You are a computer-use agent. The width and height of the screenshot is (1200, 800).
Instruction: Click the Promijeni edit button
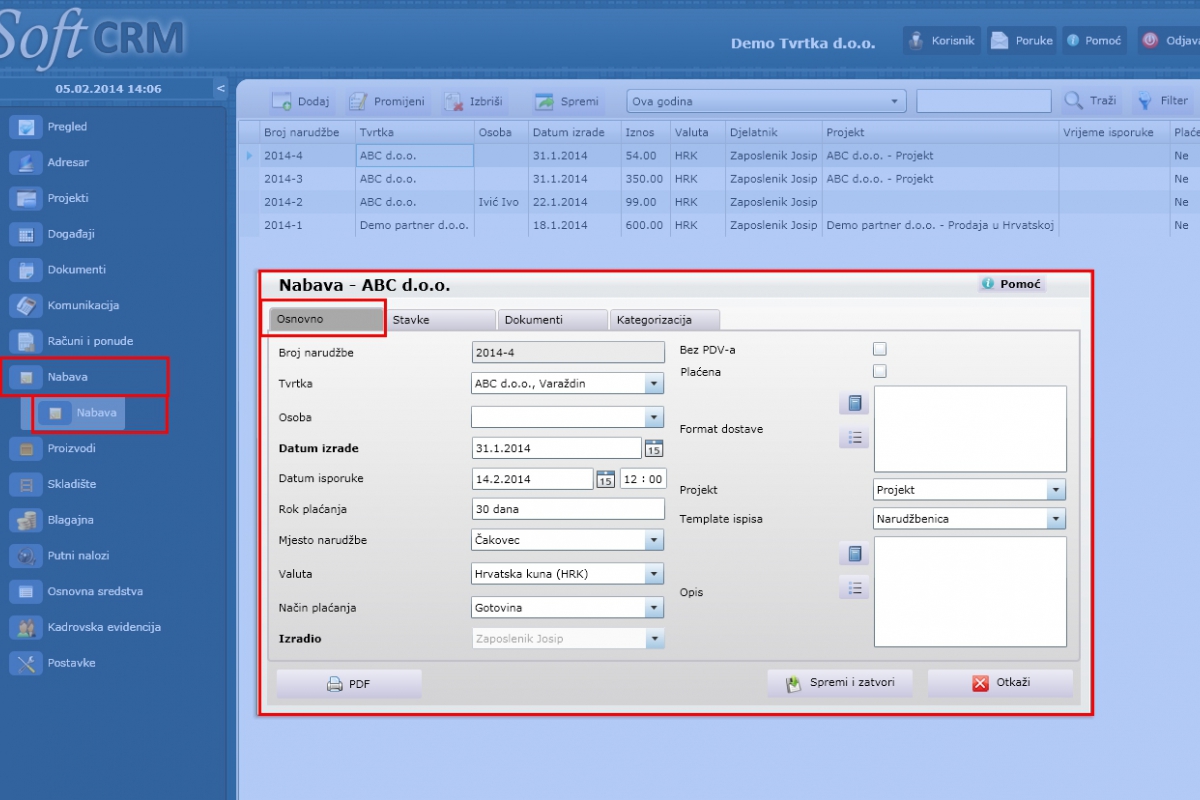click(387, 101)
